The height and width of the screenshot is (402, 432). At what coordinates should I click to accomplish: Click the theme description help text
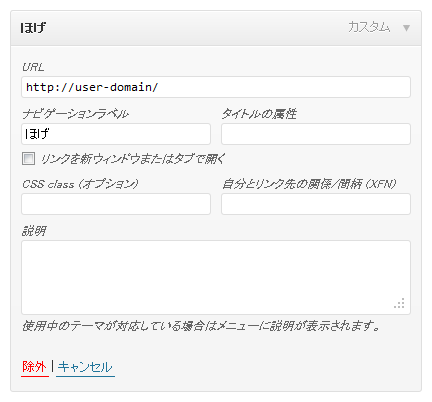[x=201, y=326]
